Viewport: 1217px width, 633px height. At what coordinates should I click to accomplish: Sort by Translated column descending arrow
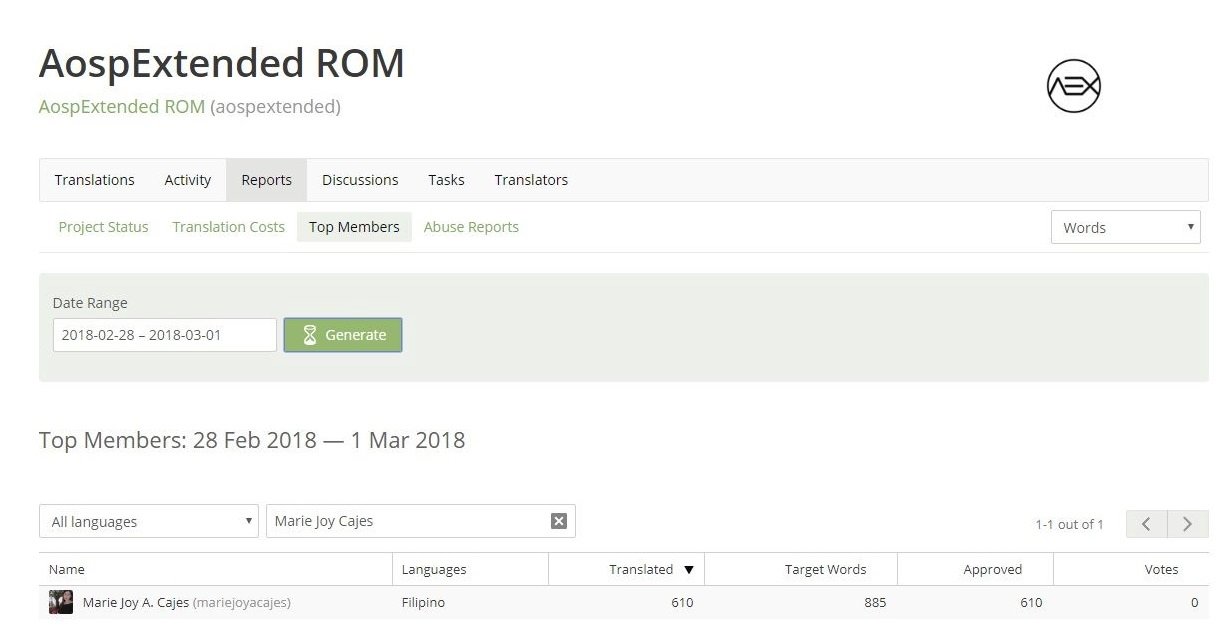click(688, 570)
